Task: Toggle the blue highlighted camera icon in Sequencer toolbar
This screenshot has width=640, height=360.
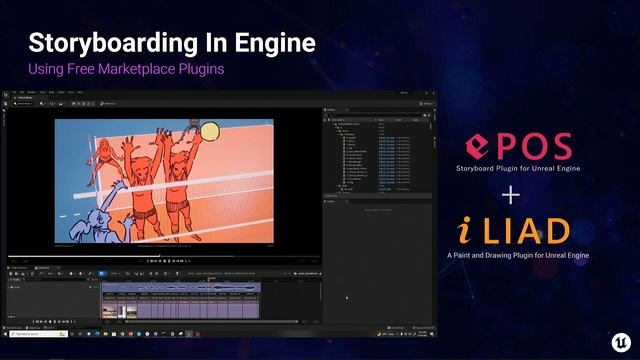Action: tap(102, 273)
